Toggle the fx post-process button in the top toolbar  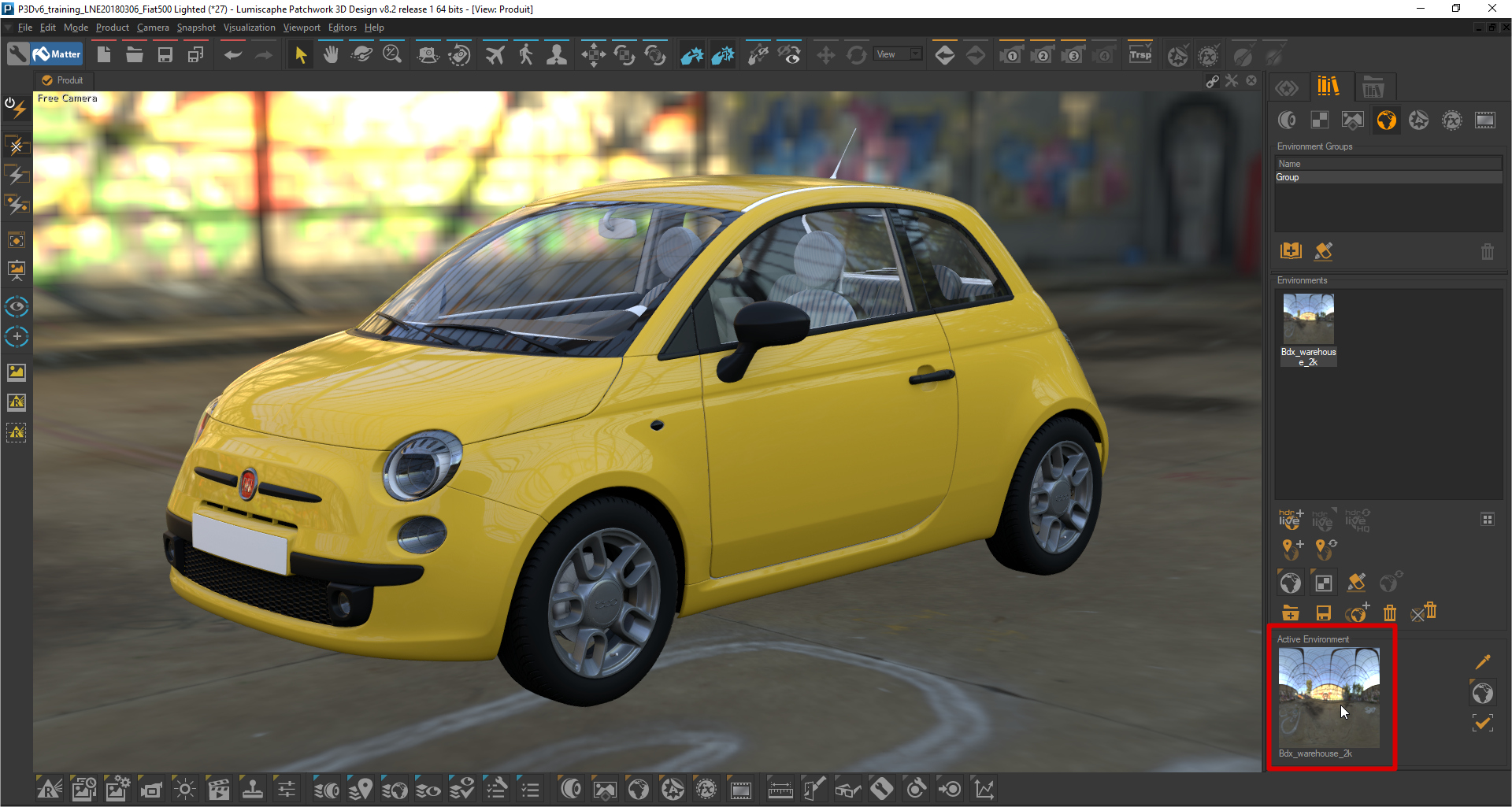coord(1208,55)
